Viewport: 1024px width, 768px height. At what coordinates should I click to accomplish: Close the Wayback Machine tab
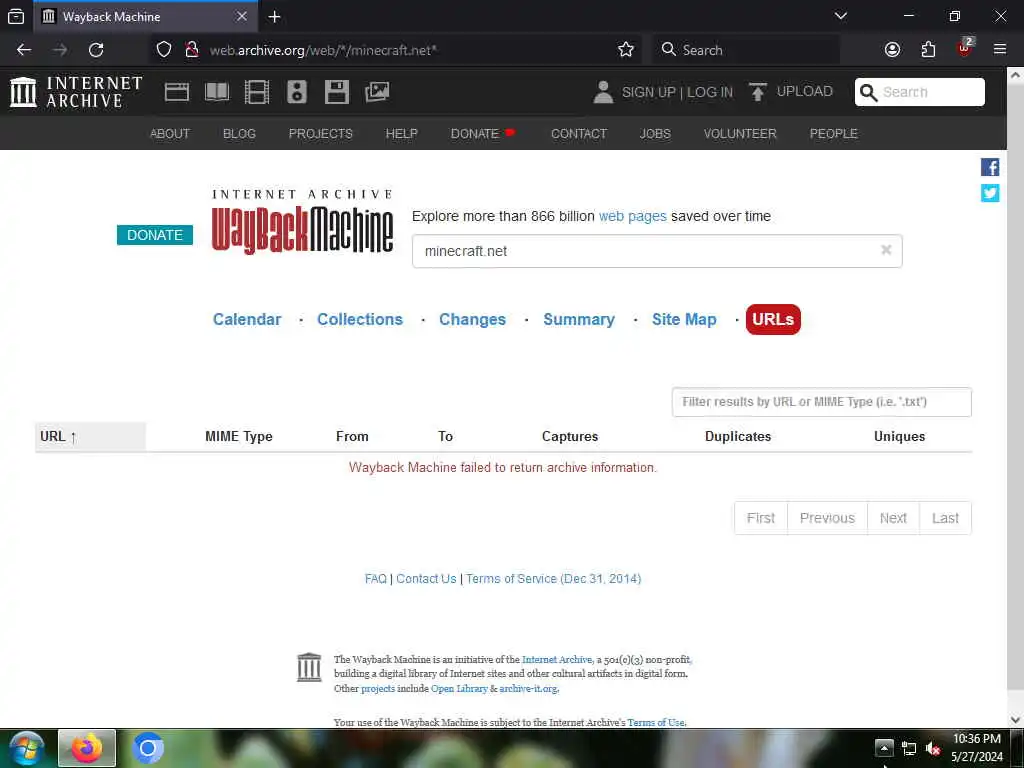(x=242, y=16)
